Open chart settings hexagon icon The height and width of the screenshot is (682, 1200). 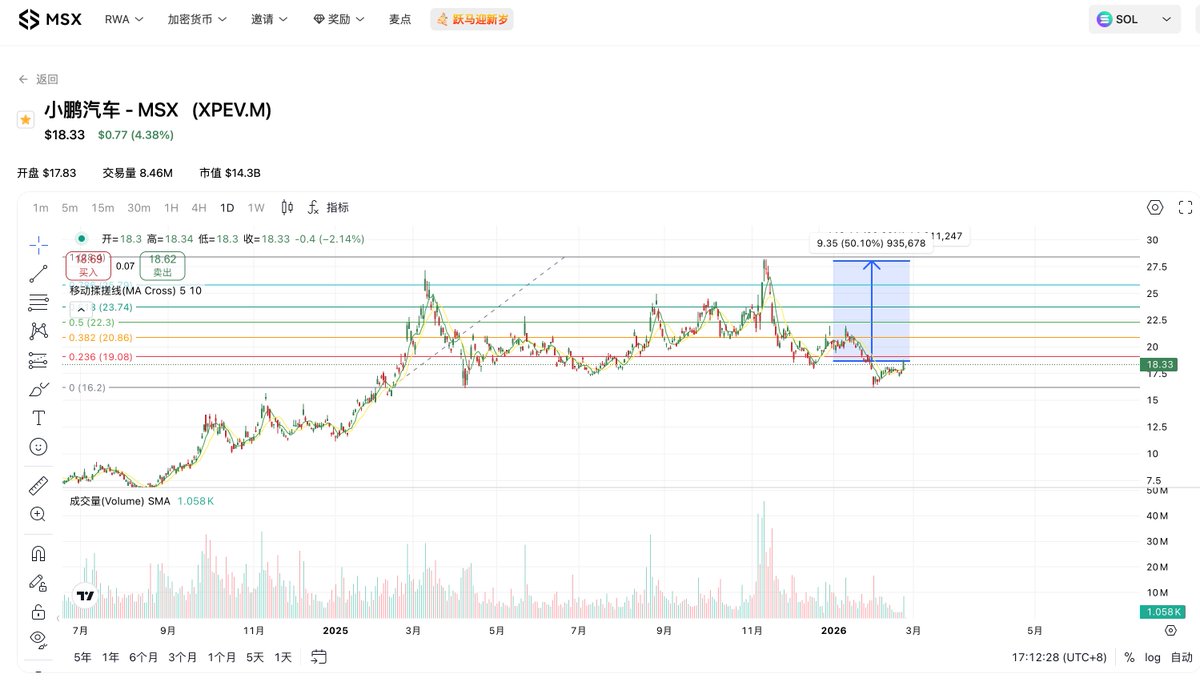click(1155, 207)
